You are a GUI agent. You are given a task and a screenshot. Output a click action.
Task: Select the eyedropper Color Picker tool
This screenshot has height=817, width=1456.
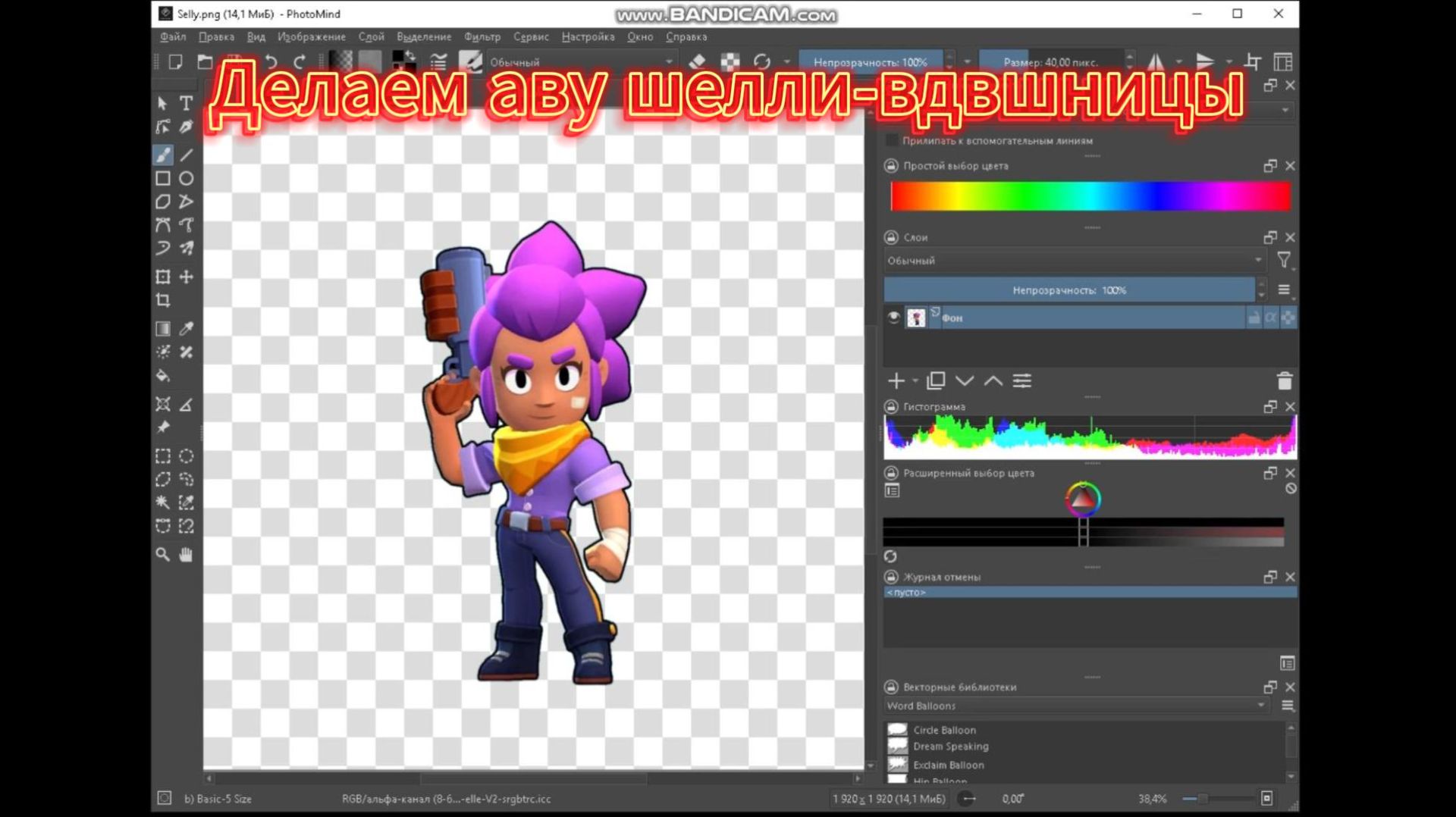coord(186,328)
